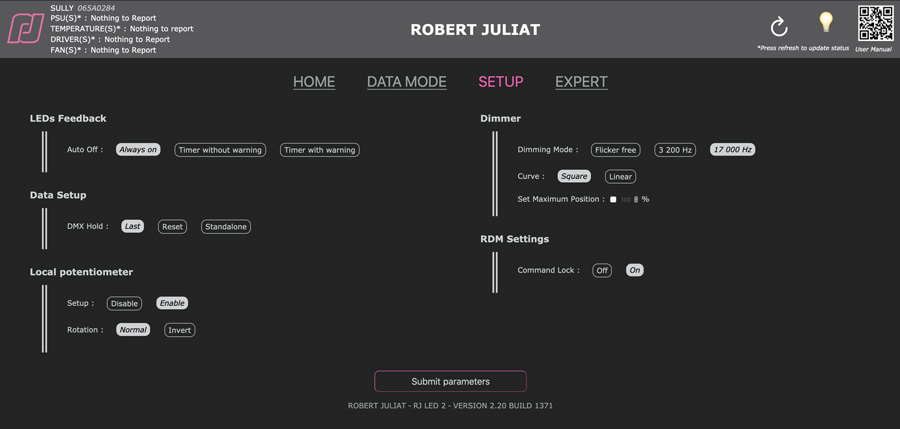The image size is (900, 429).
Task: Turn Command Lock Off
Action: point(602,270)
